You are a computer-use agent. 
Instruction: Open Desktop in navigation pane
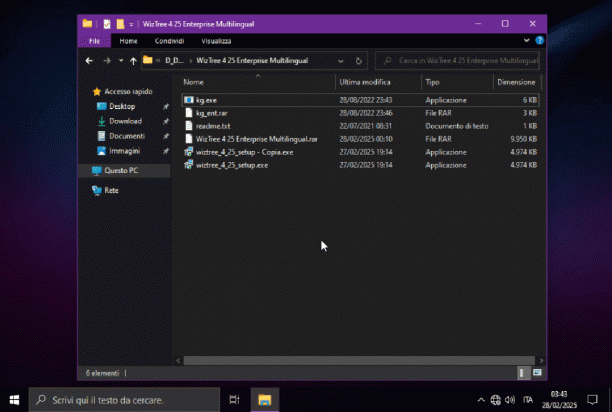tap(122, 107)
